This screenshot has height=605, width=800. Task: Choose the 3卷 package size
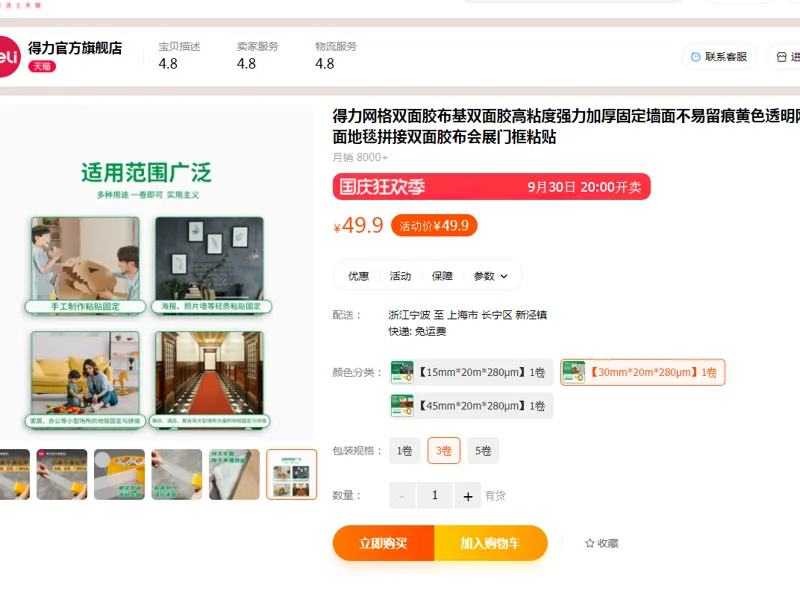[x=443, y=450]
